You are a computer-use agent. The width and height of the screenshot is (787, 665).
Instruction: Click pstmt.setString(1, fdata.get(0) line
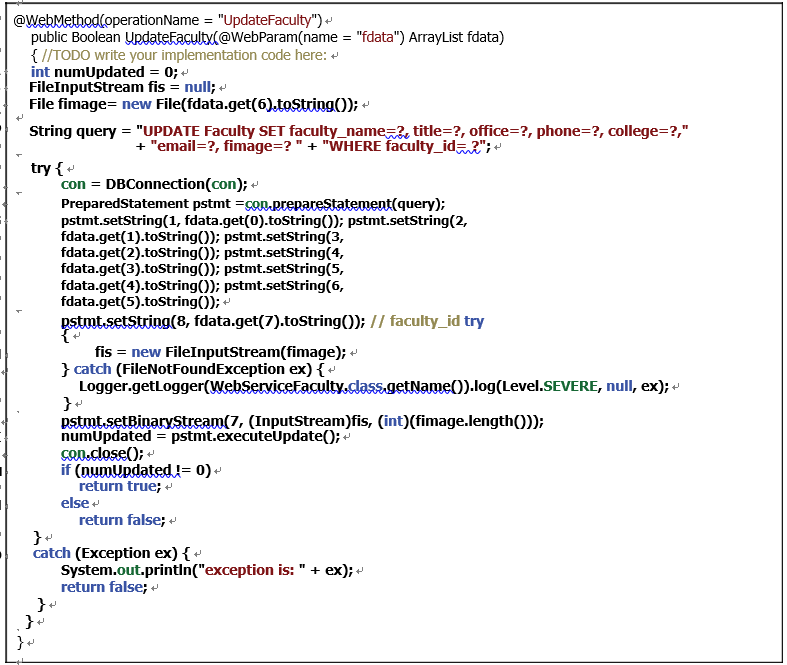[x=264, y=221]
